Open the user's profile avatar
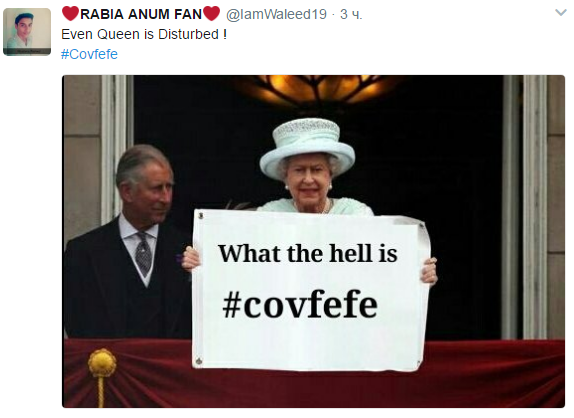 pyautogui.click(x=27, y=32)
